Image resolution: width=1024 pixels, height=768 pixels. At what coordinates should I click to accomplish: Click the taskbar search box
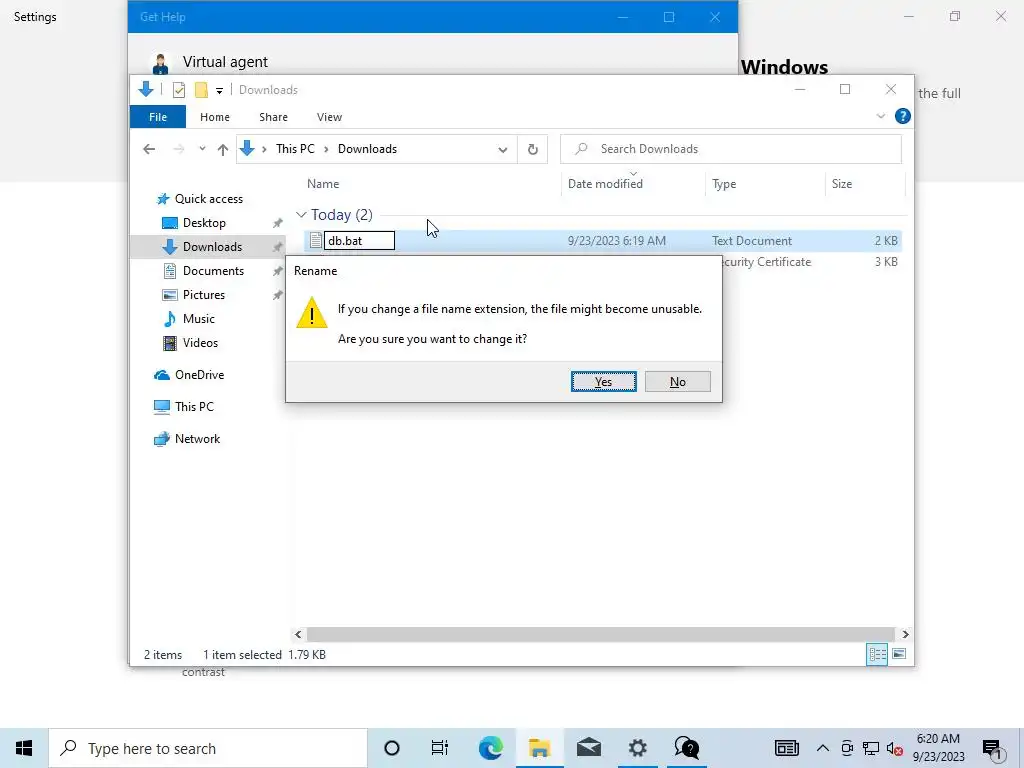point(208,748)
